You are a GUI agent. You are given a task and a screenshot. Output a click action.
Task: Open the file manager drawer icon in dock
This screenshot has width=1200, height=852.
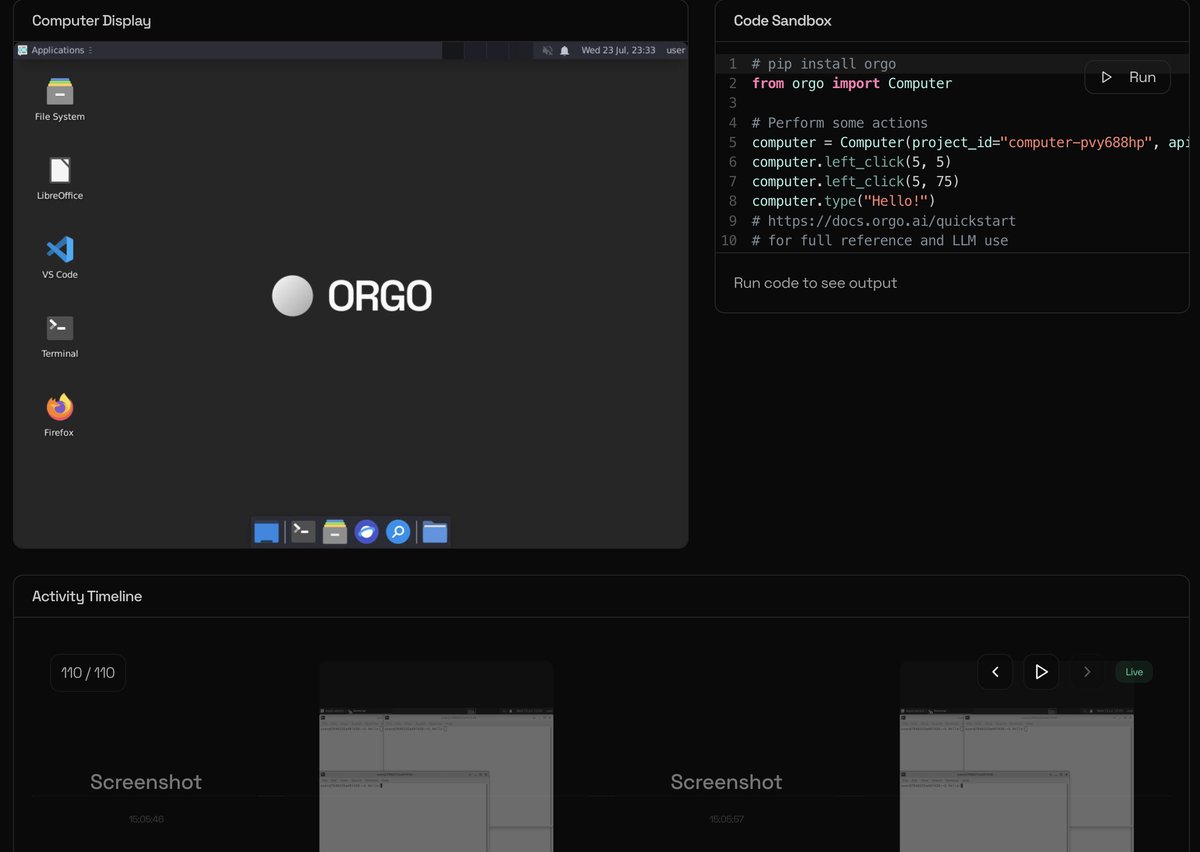335,532
